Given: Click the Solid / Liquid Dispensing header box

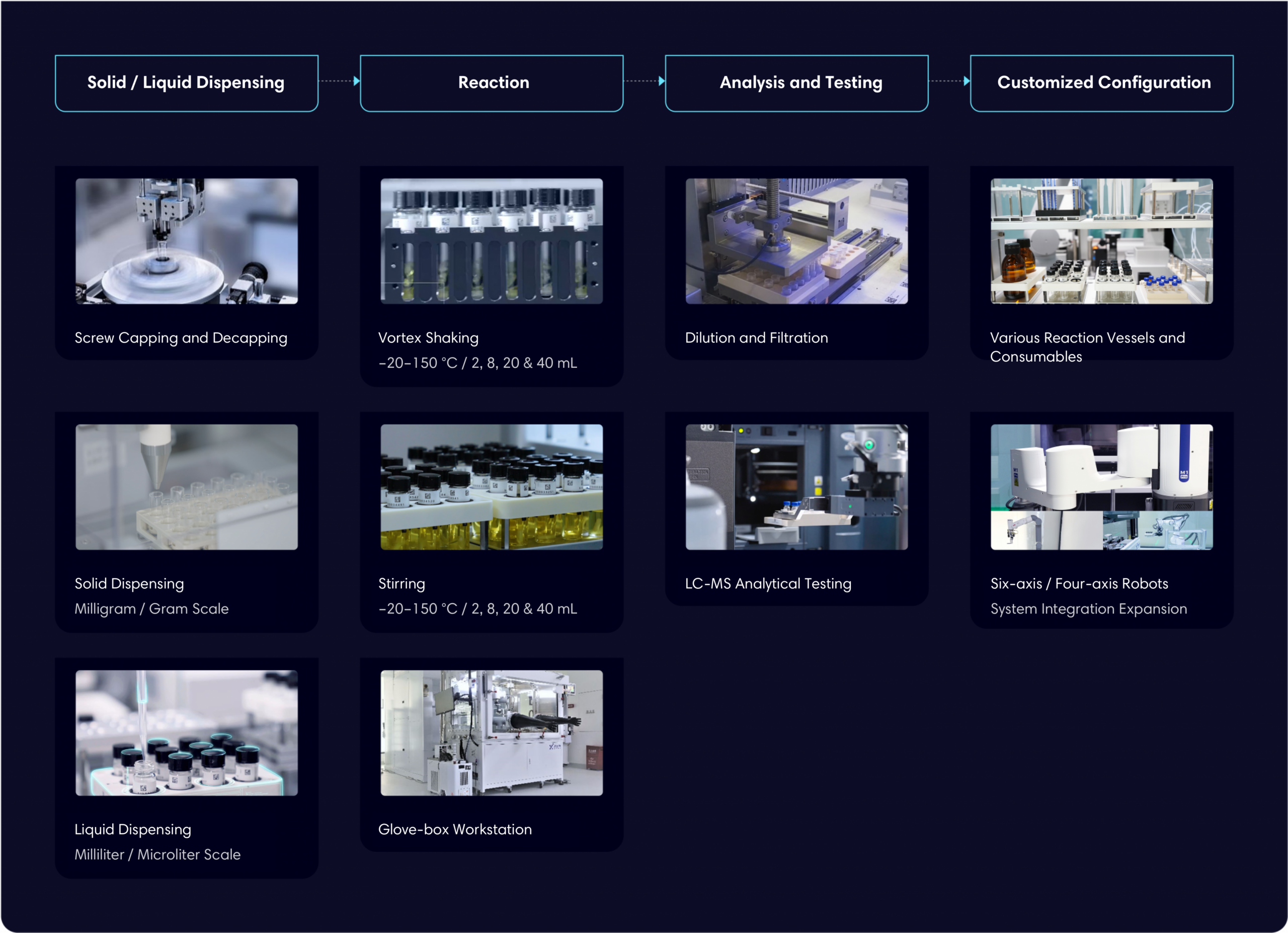Looking at the screenshot, I should click(x=186, y=83).
